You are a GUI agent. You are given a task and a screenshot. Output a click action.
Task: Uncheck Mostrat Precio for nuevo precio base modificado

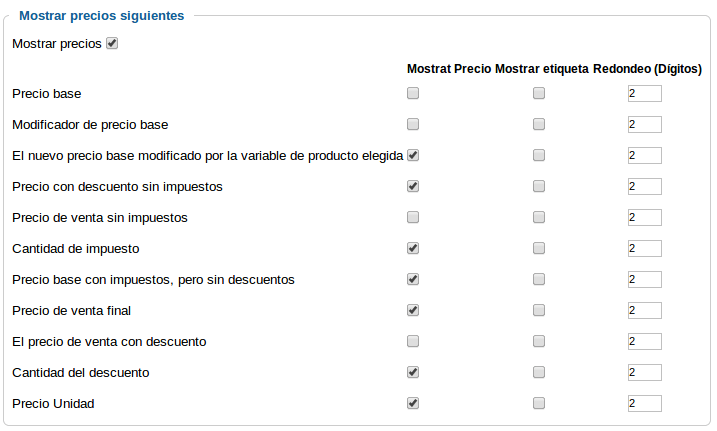click(413, 155)
